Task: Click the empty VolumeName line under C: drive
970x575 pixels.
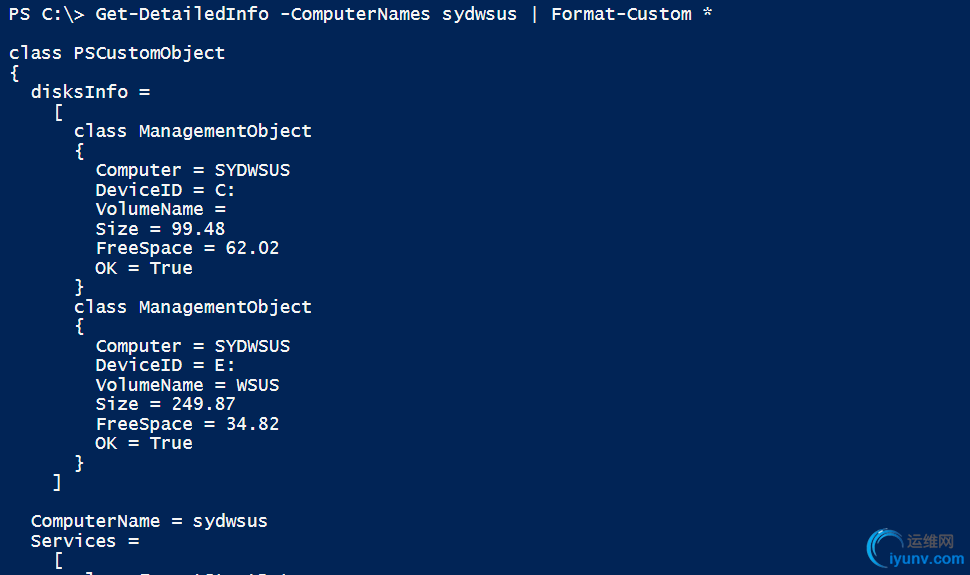Action: [x=160, y=209]
